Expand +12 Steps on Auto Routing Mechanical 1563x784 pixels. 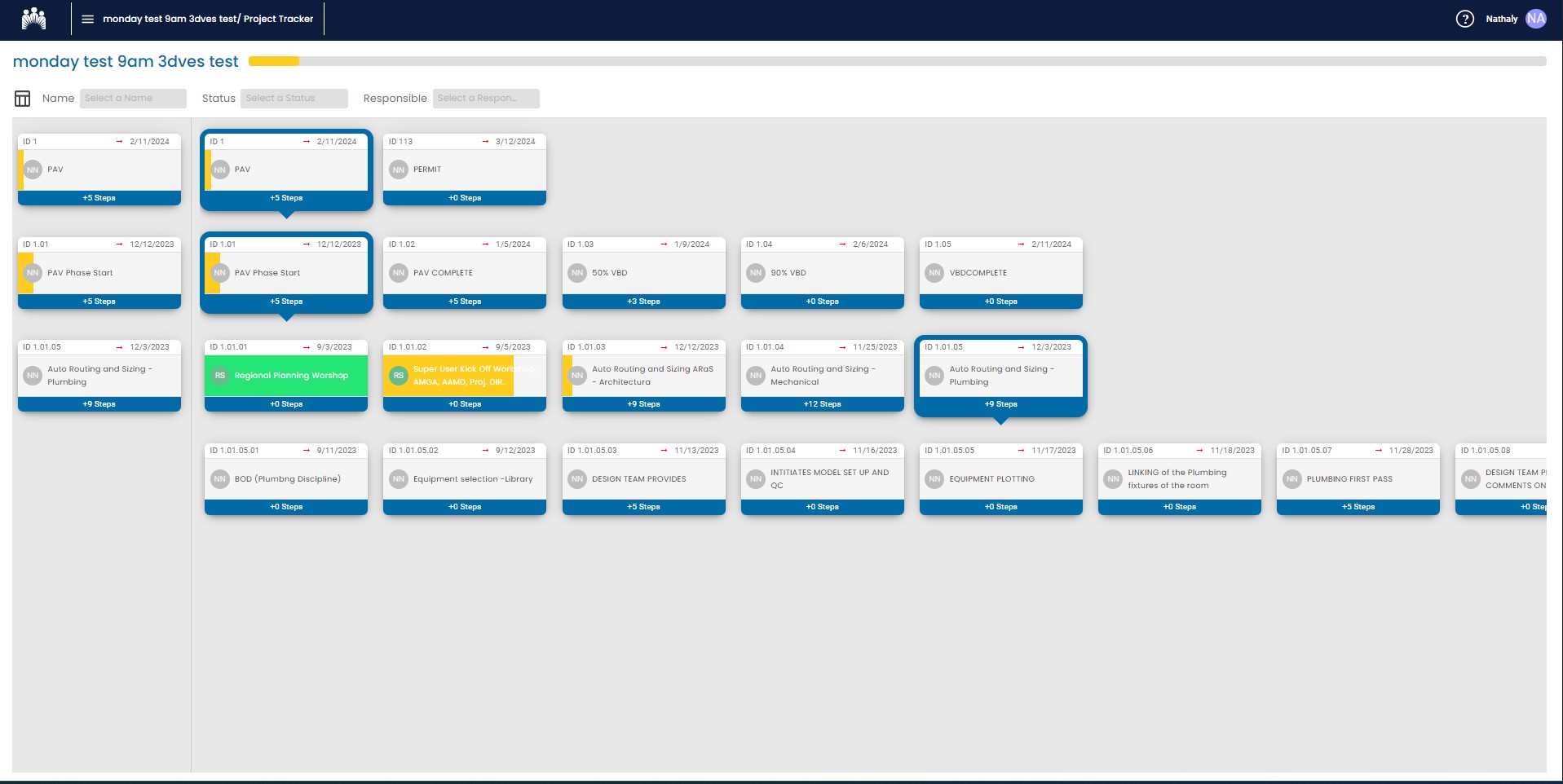click(x=822, y=404)
